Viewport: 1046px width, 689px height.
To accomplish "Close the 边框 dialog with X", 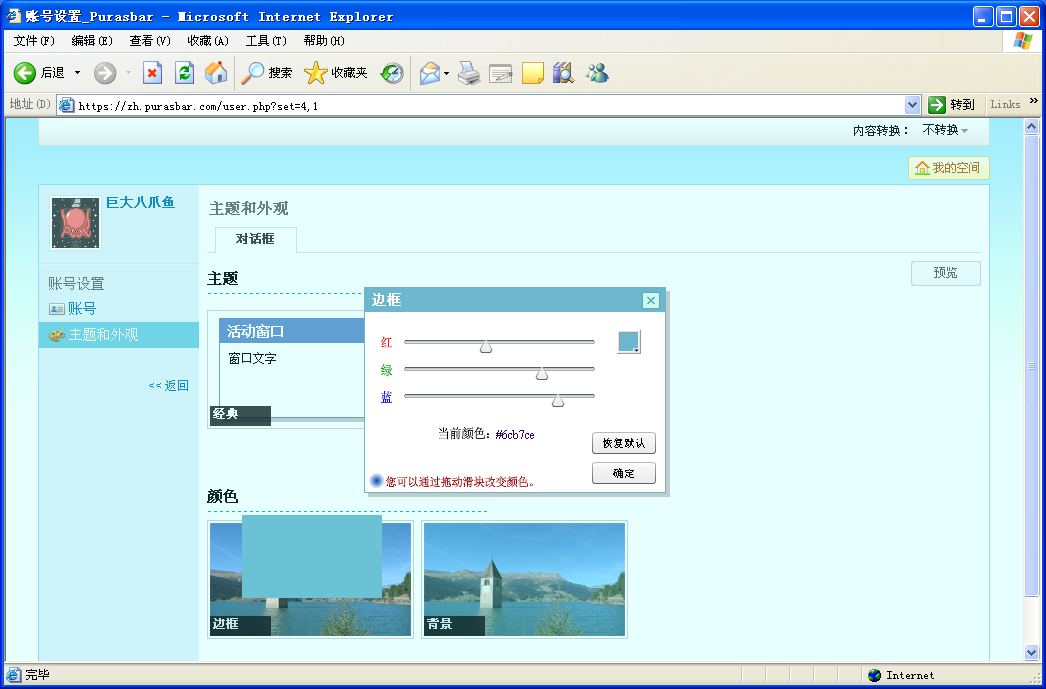I will point(651,300).
